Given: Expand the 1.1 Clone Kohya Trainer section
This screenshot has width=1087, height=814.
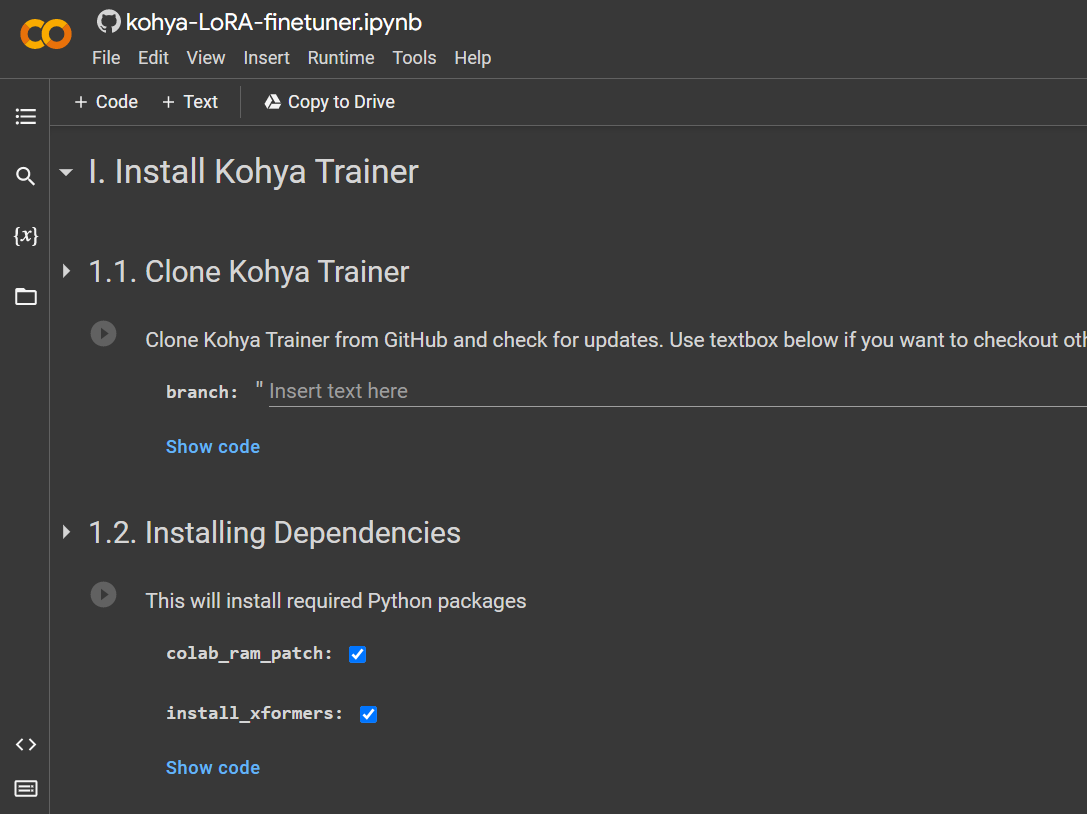Looking at the screenshot, I should pos(65,270).
